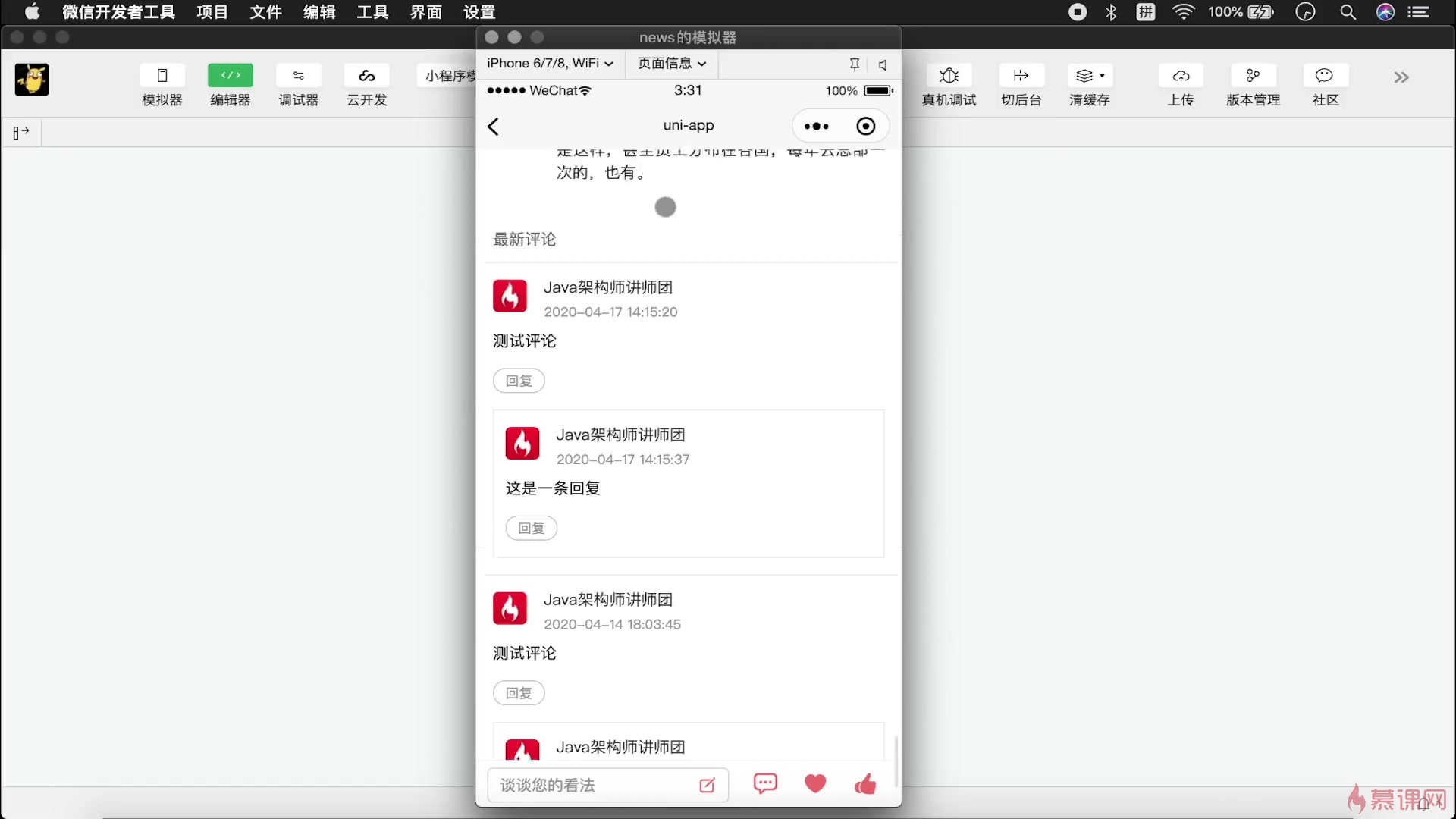This screenshot has width=1456, height=819.
Task: Click the 这是一条回复 reply text
Action: (553, 488)
